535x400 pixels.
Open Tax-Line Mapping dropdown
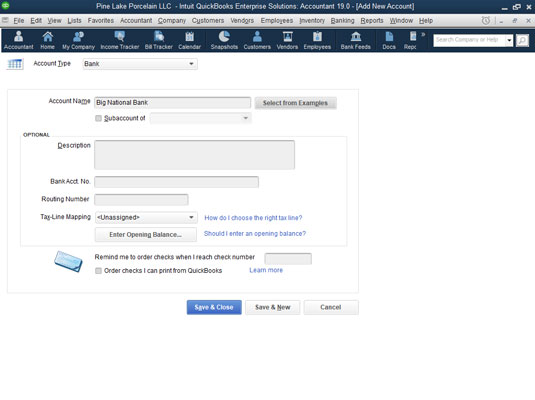146,217
